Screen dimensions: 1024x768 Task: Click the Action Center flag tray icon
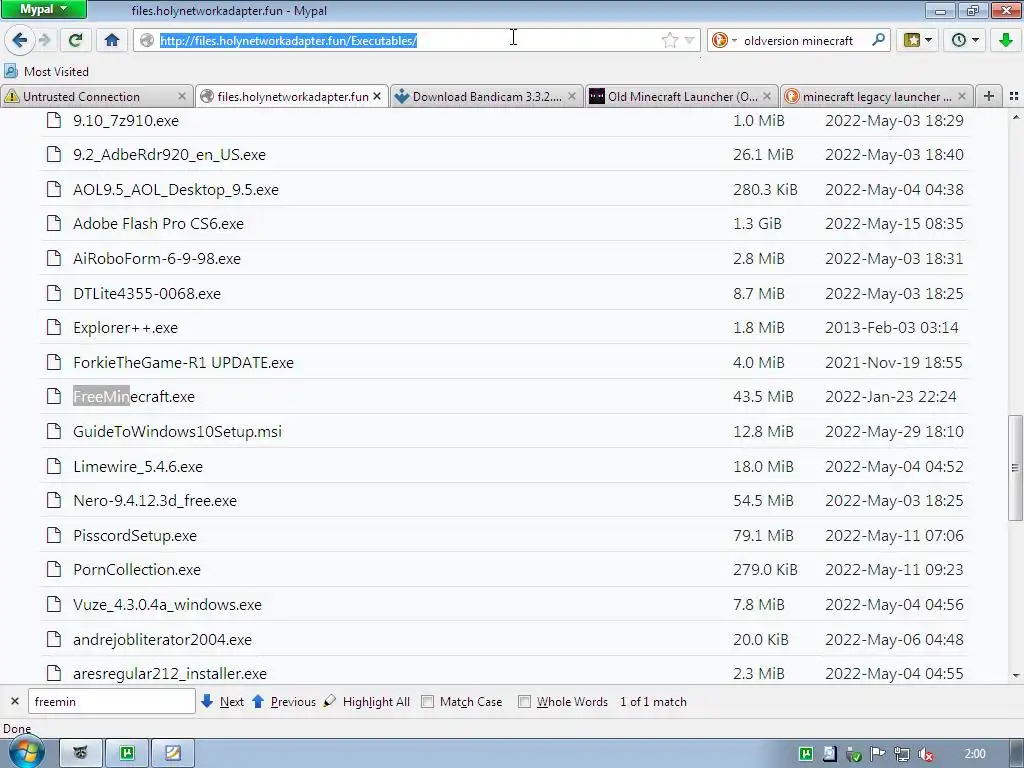pyautogui.click(x=878, y=754)
